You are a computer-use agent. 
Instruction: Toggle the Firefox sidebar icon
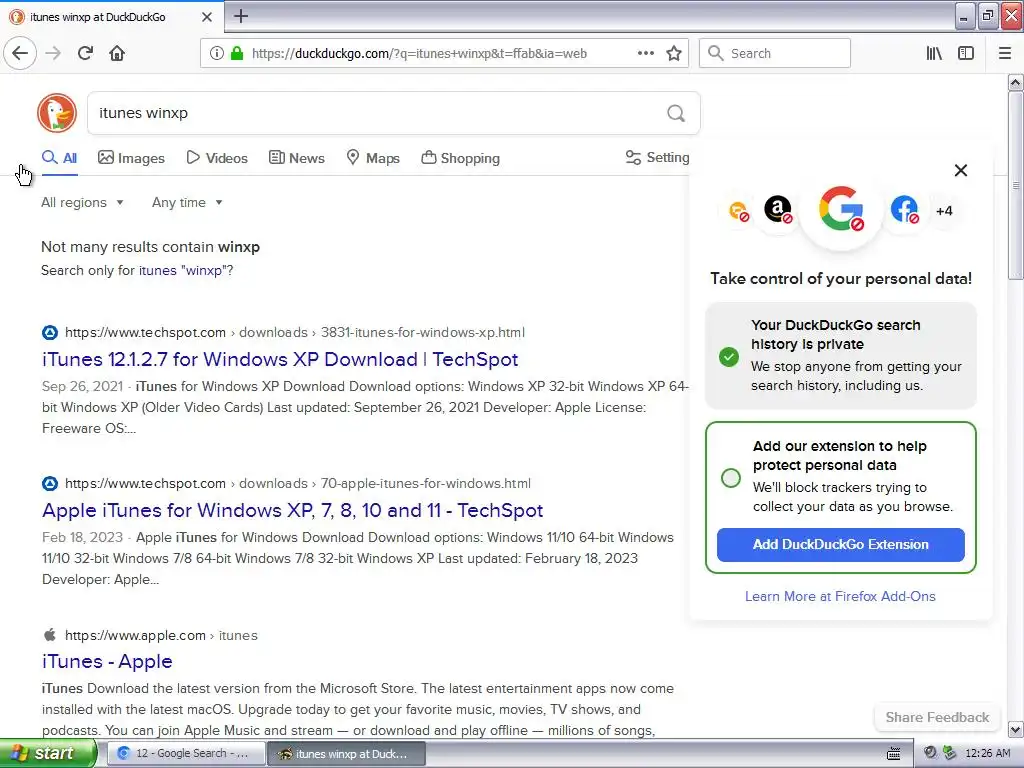(966, 53)
